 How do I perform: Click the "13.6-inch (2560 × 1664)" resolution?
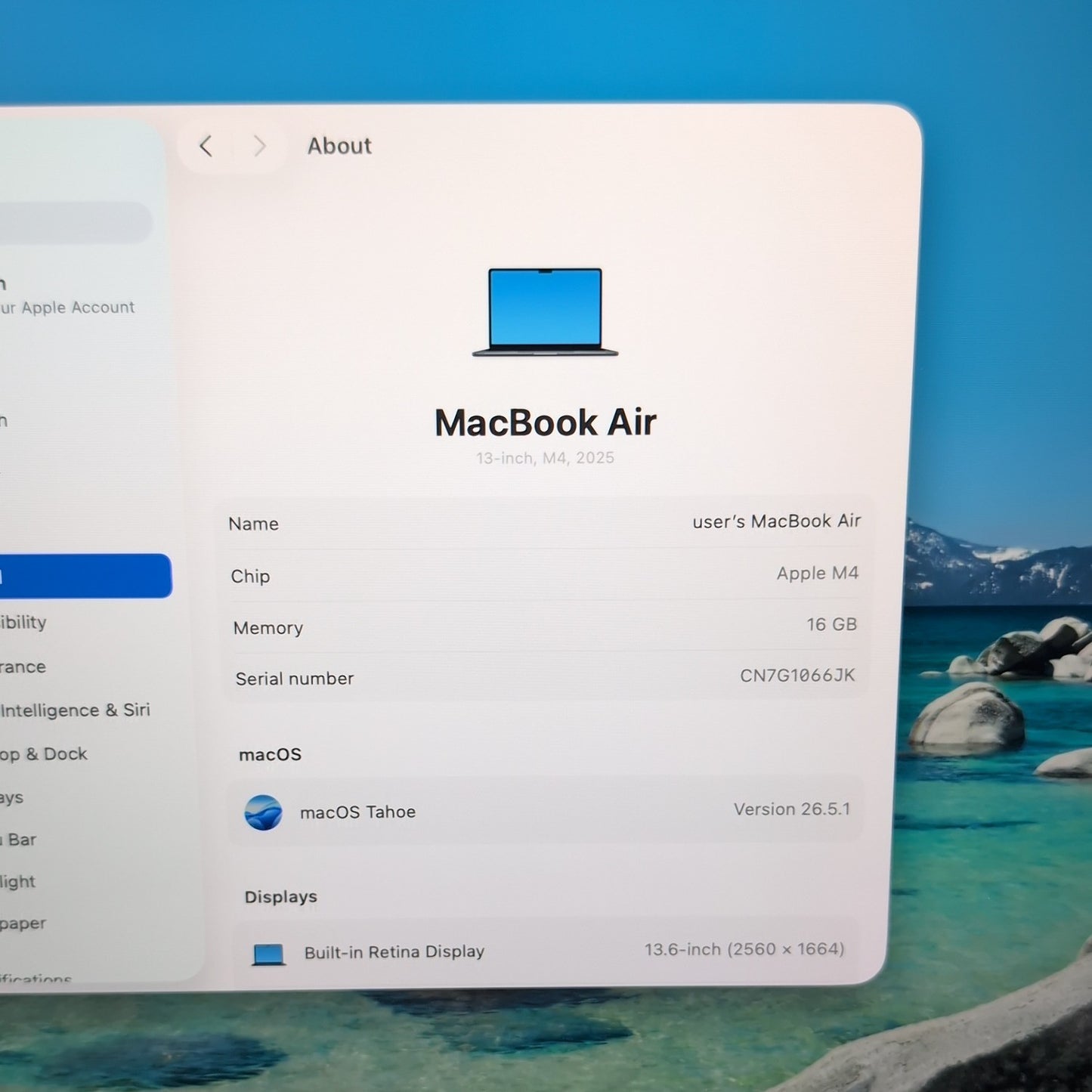[x=744, y=949]
